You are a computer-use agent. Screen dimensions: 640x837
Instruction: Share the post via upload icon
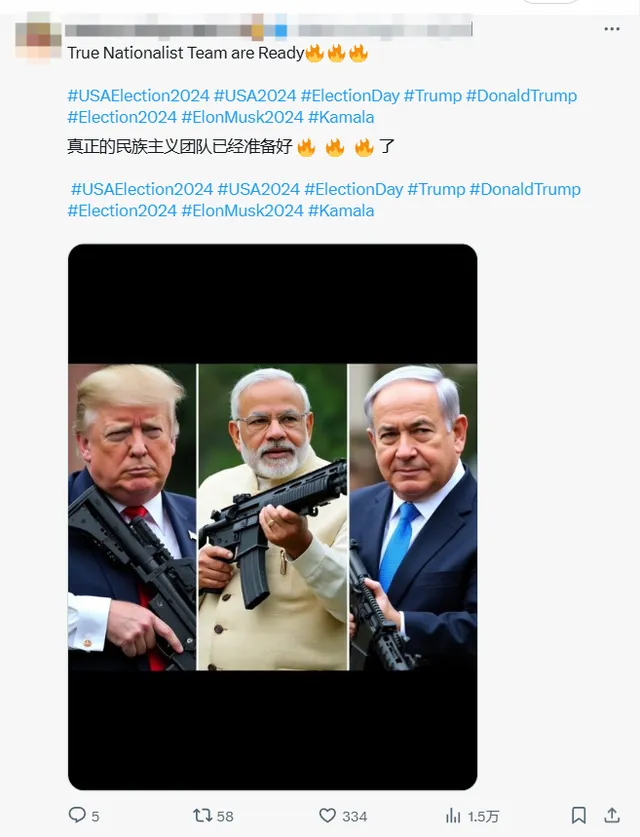(x=612, y=815)
